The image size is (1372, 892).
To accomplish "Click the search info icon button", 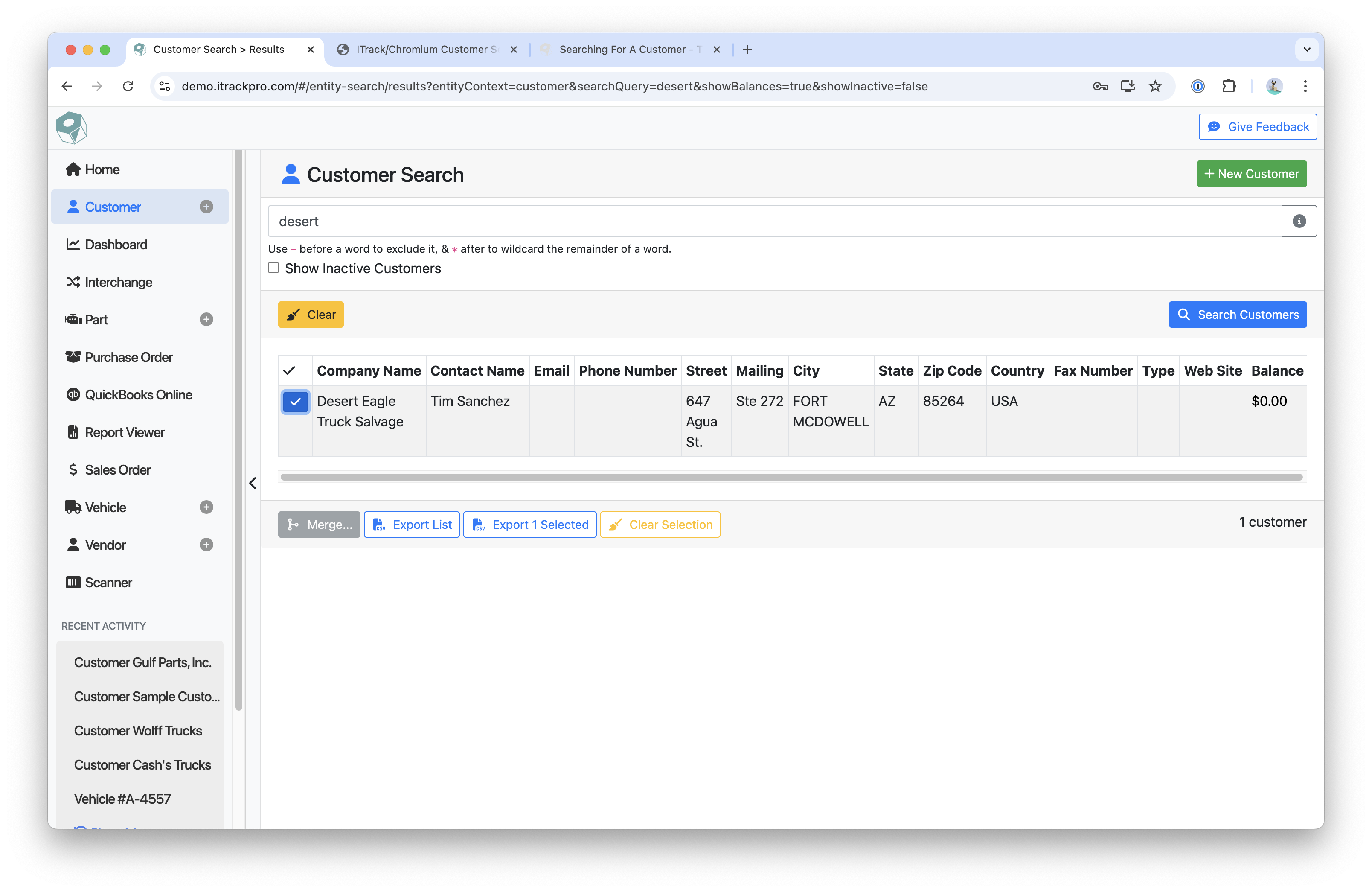I will point(1298,222).
